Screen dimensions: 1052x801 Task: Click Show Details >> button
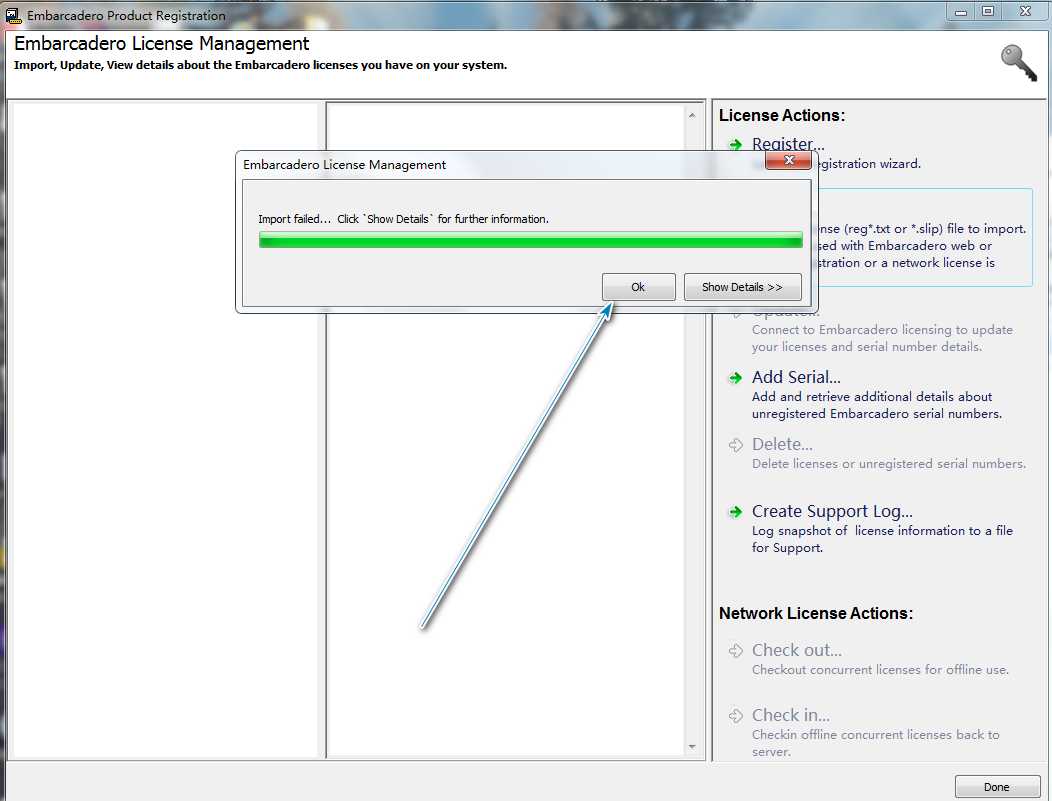[742, 287]
